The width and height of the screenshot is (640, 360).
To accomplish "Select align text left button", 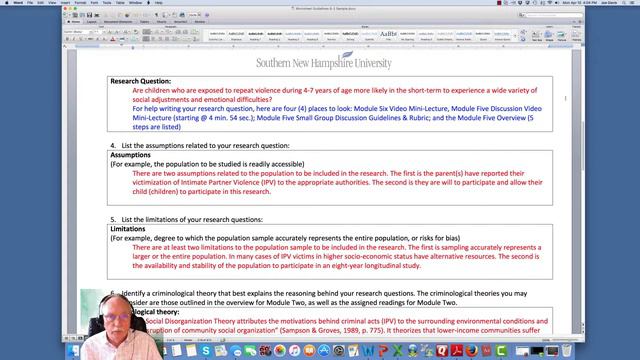I will click(x=146, y=39).
